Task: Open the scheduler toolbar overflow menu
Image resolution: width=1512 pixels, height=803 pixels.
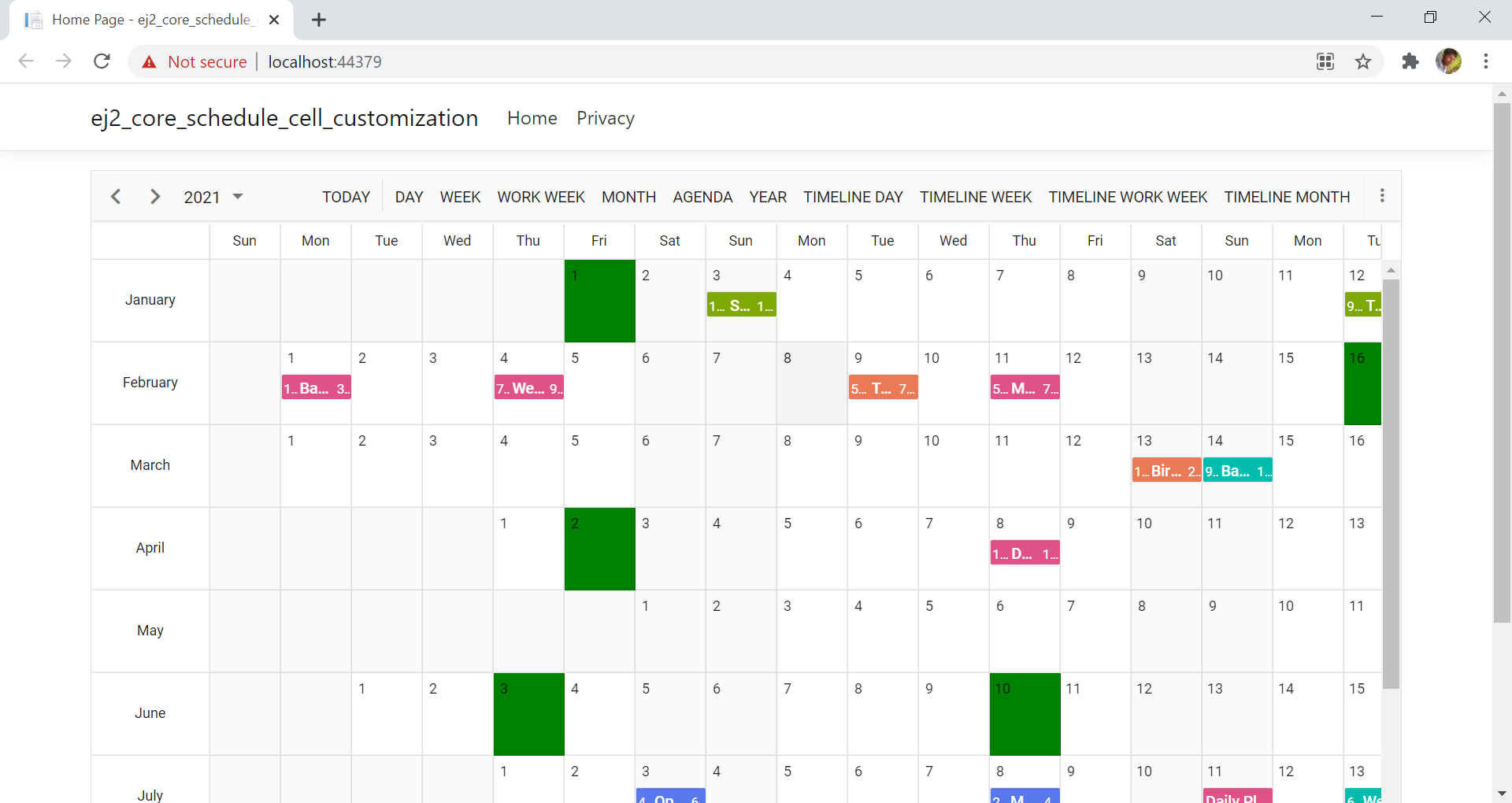Action: coord(1381,196)
